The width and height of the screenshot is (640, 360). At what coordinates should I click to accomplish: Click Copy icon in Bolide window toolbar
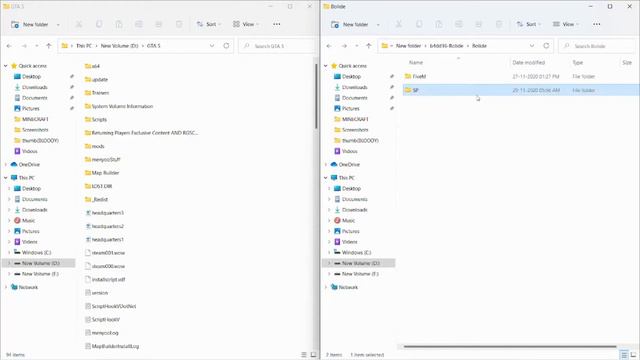419,24
